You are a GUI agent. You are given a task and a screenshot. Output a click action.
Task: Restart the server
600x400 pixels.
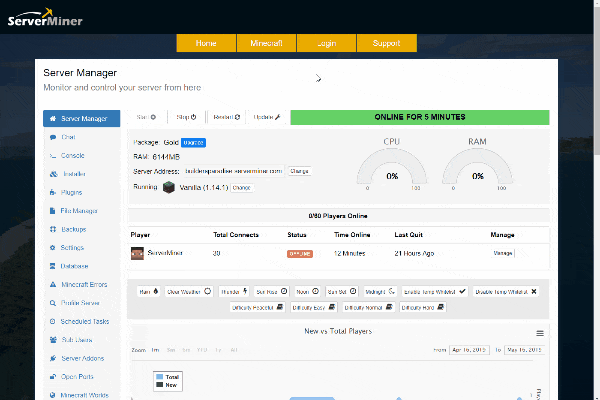point(227,117)
